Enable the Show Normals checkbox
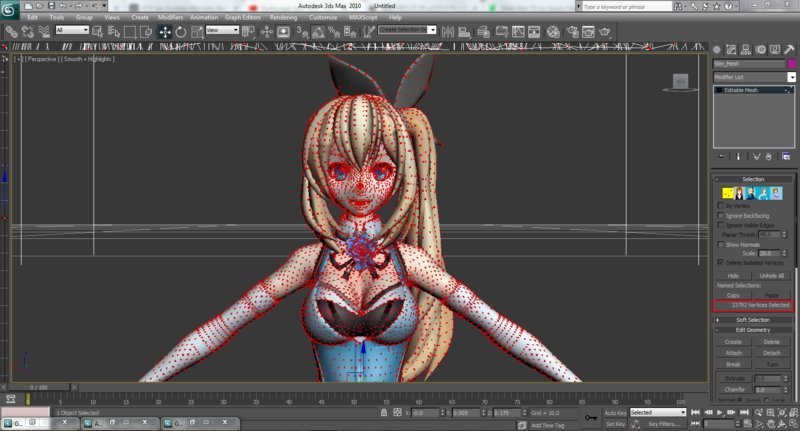This screenshot has width=800, height=431. [x=720, y=244]
